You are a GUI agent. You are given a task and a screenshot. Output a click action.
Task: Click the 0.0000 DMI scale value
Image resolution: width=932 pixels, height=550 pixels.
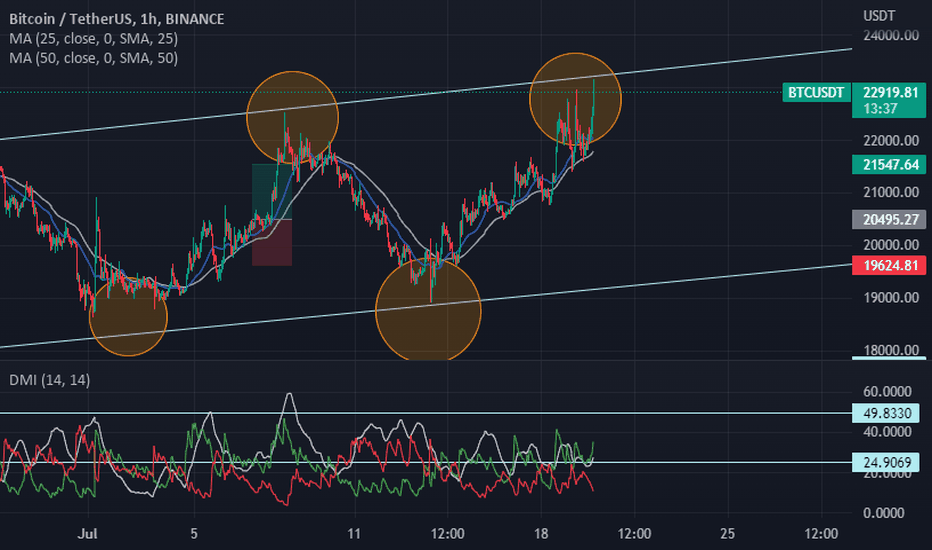point(883,513)
